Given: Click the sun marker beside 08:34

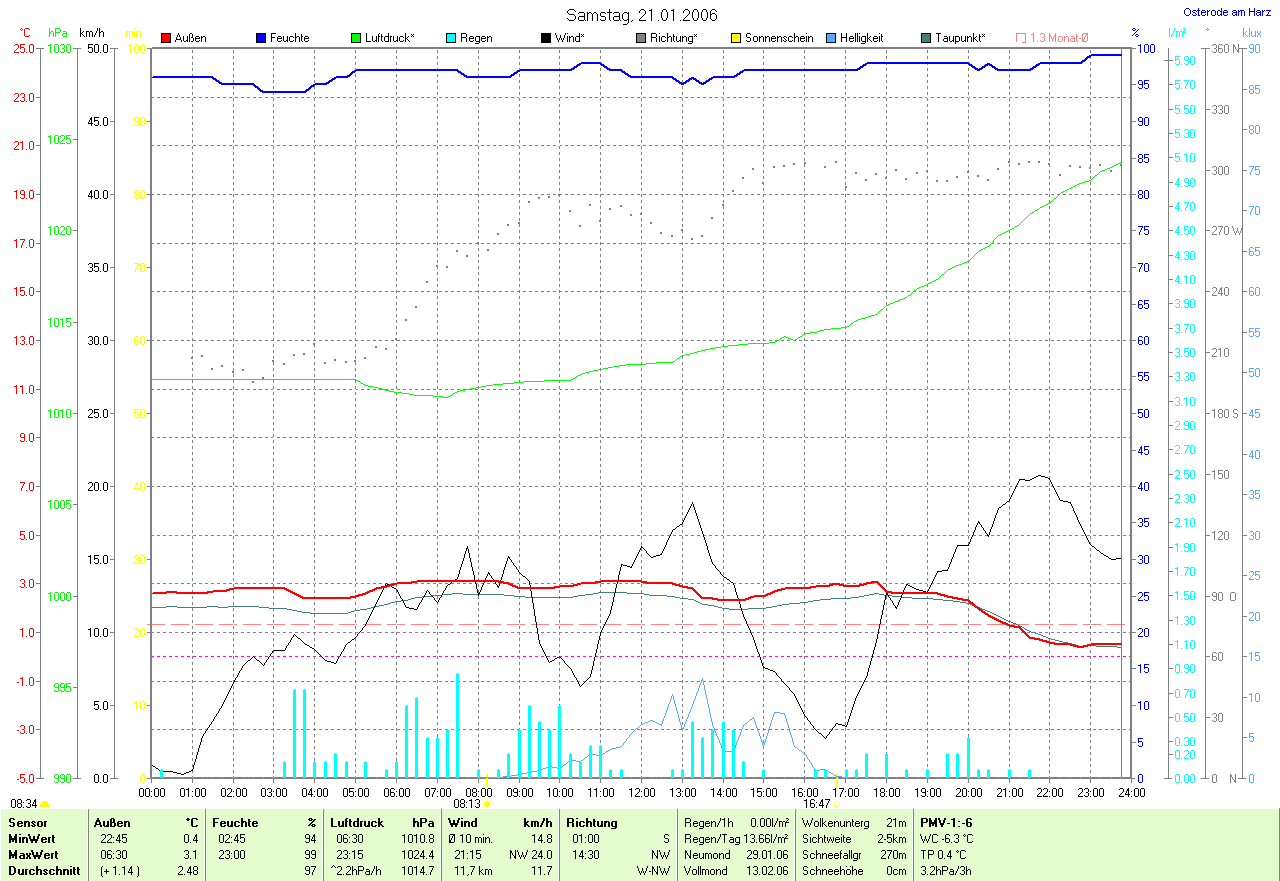Looking at the screenshot, I should point(45,804).
